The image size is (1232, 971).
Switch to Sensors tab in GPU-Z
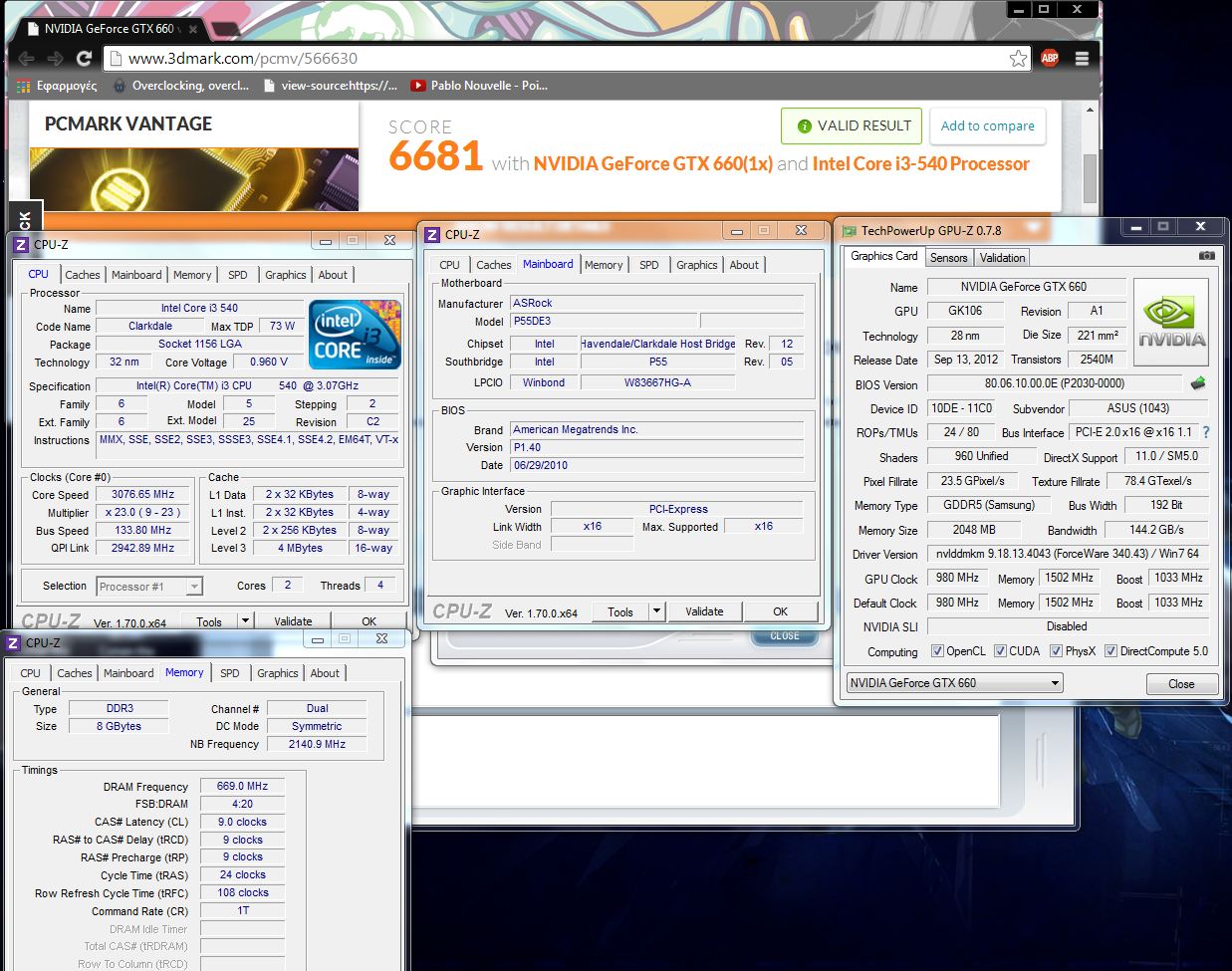pos(948,258)
